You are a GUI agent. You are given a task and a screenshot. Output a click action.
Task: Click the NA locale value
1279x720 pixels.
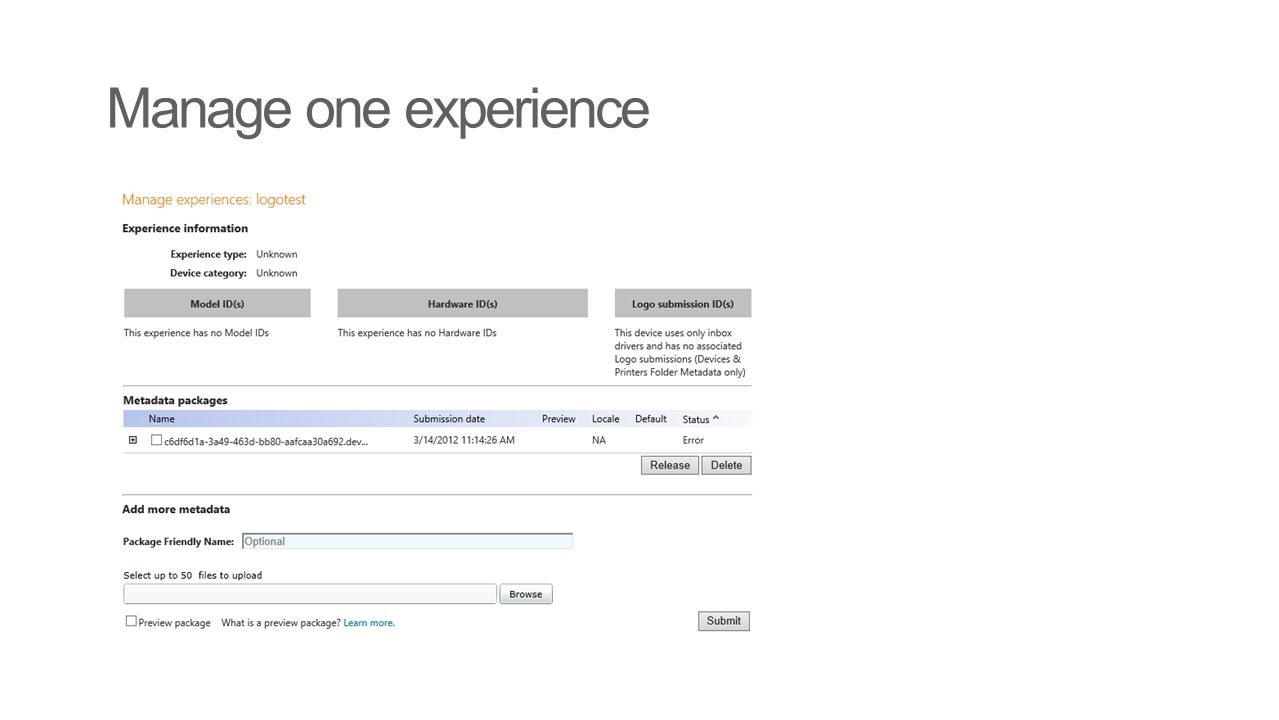pyautogui.click(x=599, y=440)
